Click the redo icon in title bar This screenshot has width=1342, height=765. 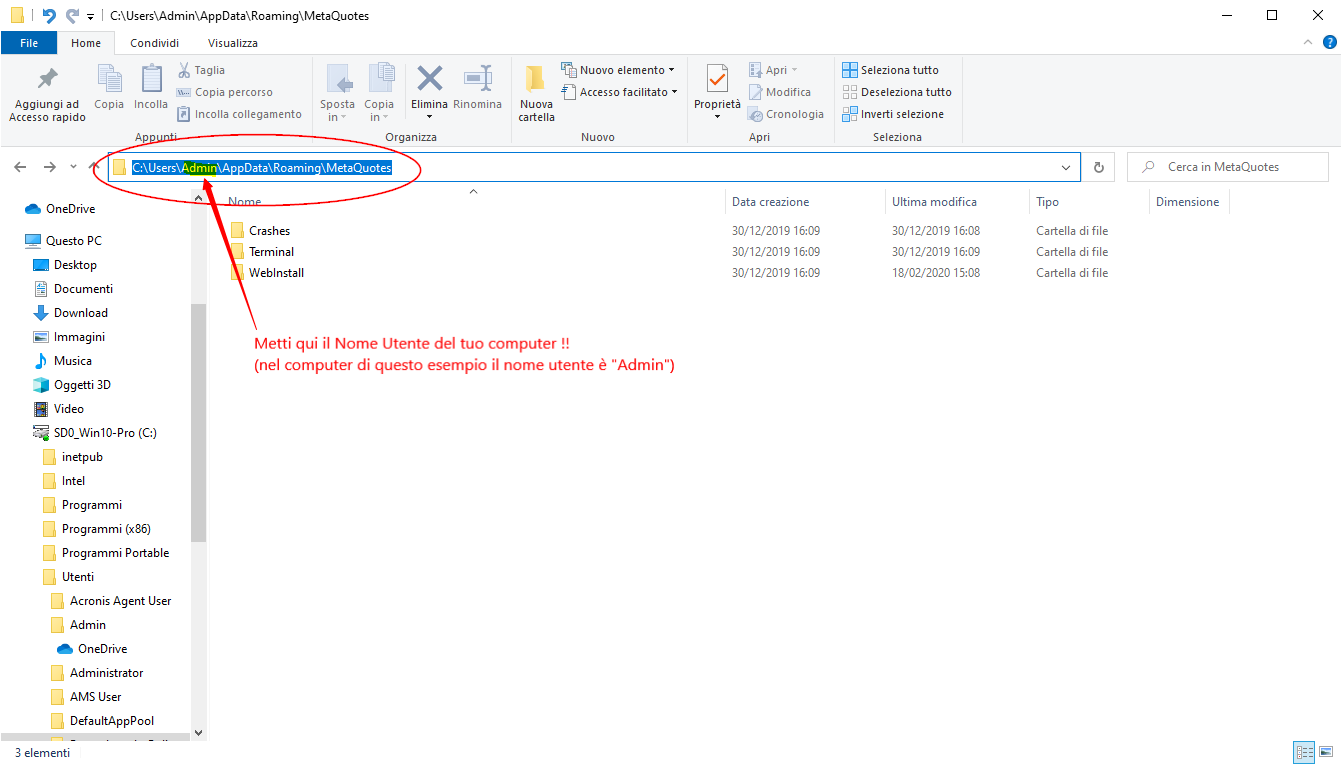coord(72,15)
